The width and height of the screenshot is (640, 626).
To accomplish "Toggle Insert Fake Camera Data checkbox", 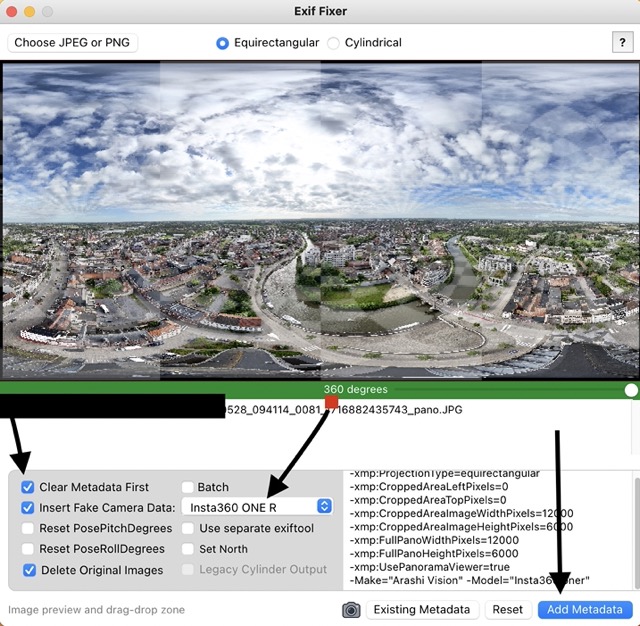I will coord(28,508).
